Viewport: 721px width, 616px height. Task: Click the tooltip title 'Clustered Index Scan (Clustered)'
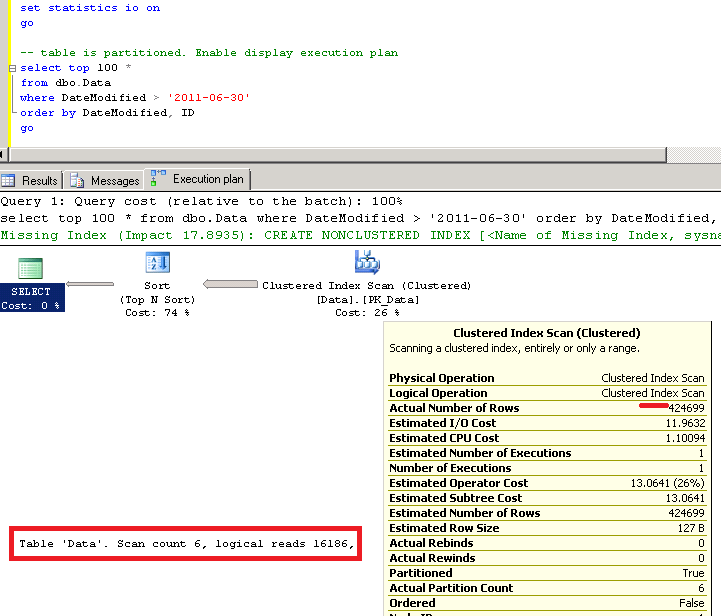coord(547,333)
